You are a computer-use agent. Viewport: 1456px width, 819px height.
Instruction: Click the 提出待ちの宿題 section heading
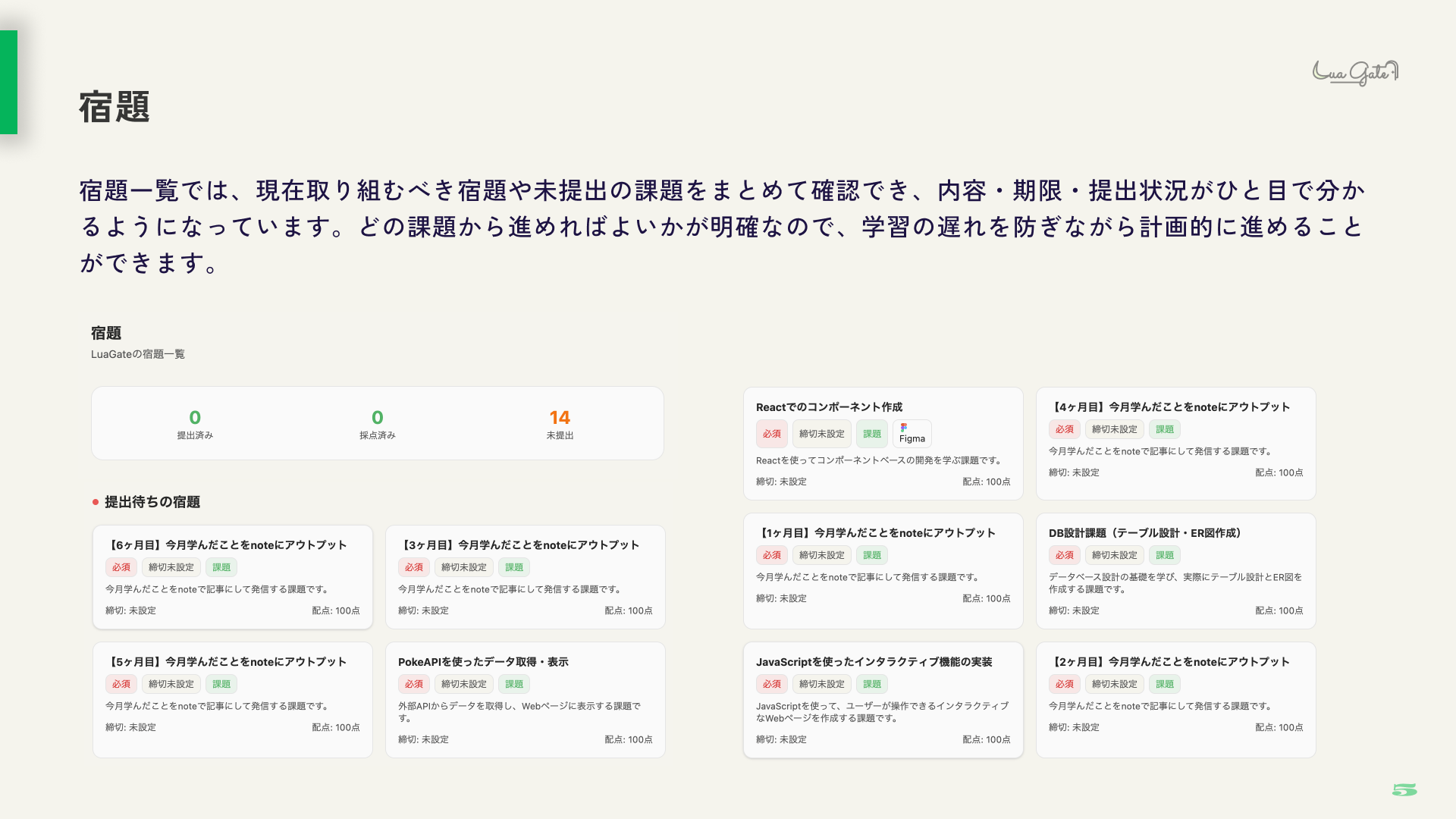coord(152,502)
